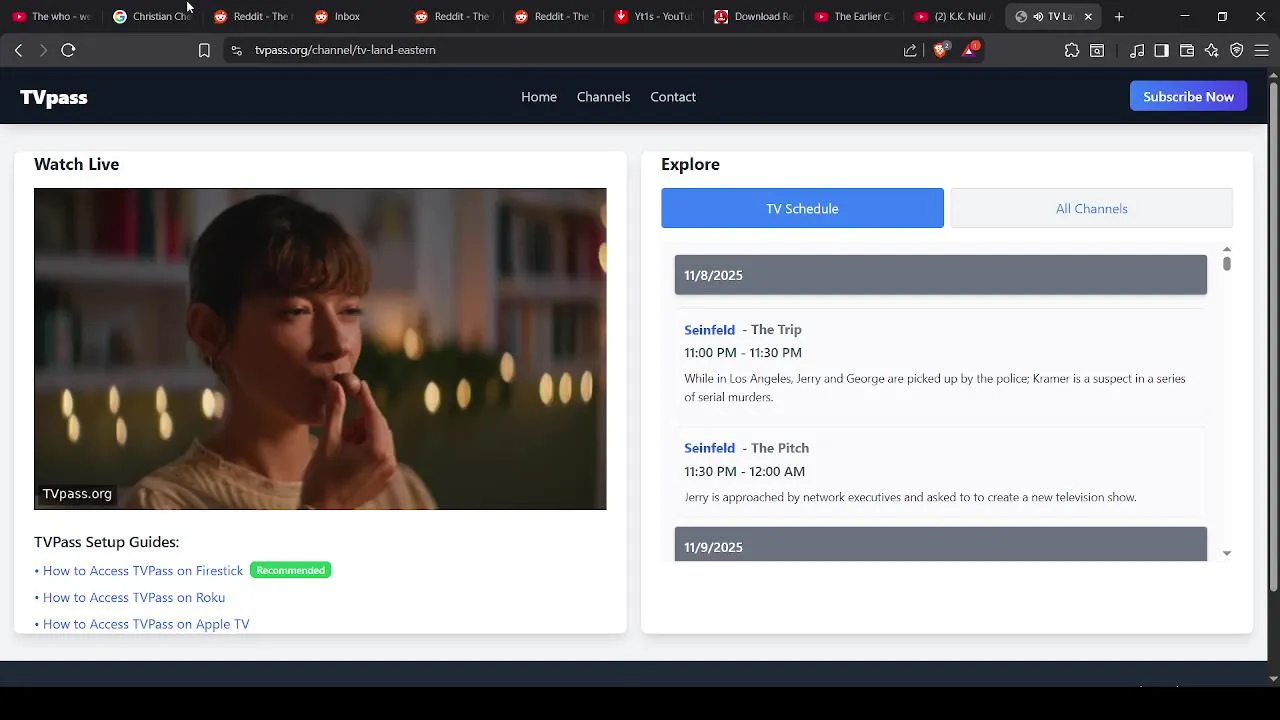The height and width of the screenshot is (720, 1280).
Task: Click the schedule list scroll-up arrow
Action: click(x=1226, y=250)
